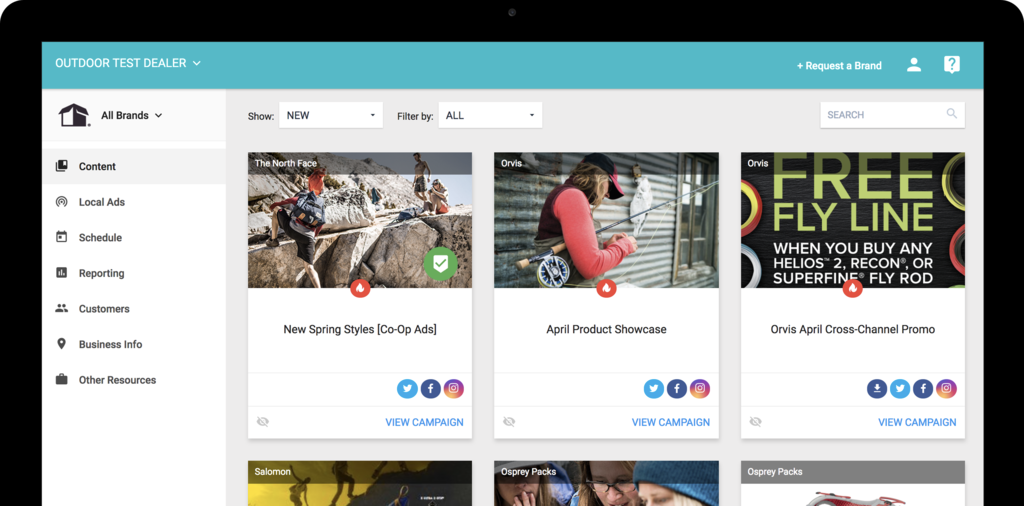The height and width of the screenshot is (506, 1024).
Task: Click the Content sidebar icon
Action: (x=61, y=166)
